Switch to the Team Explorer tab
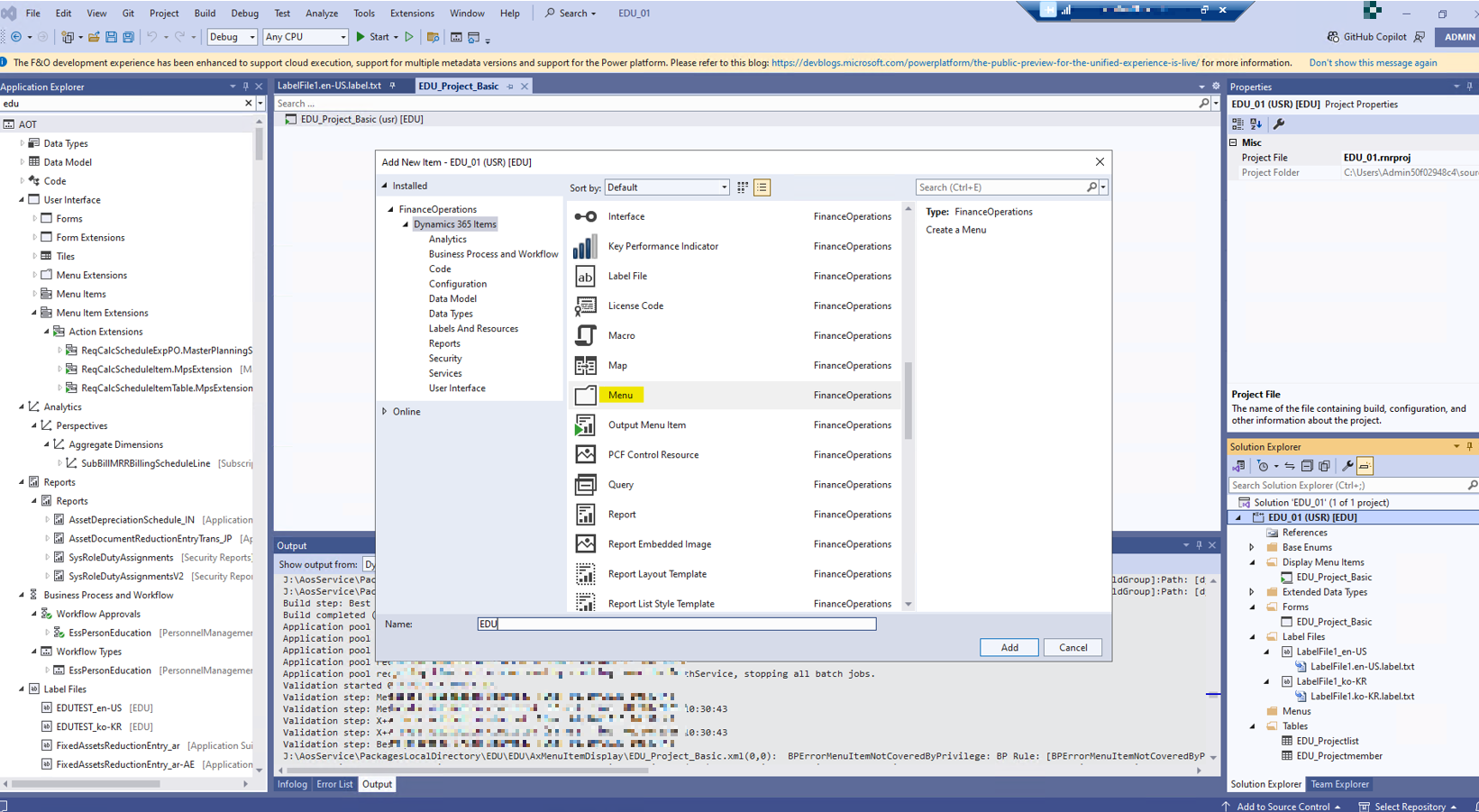The image size is (1479, 812). (x=1339, y=784)
